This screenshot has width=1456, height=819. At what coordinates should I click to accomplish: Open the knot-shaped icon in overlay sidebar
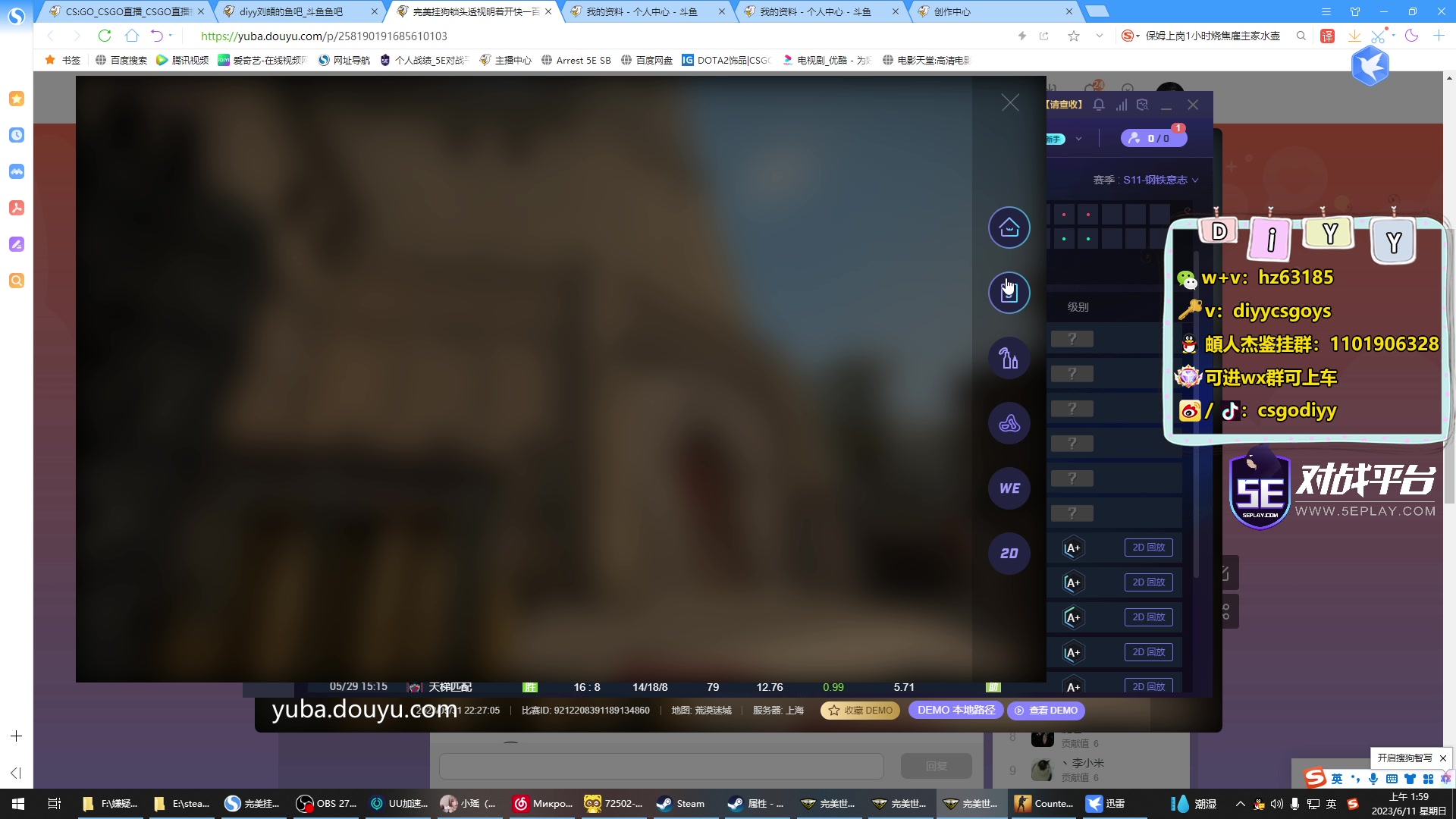coord(1009,423)
